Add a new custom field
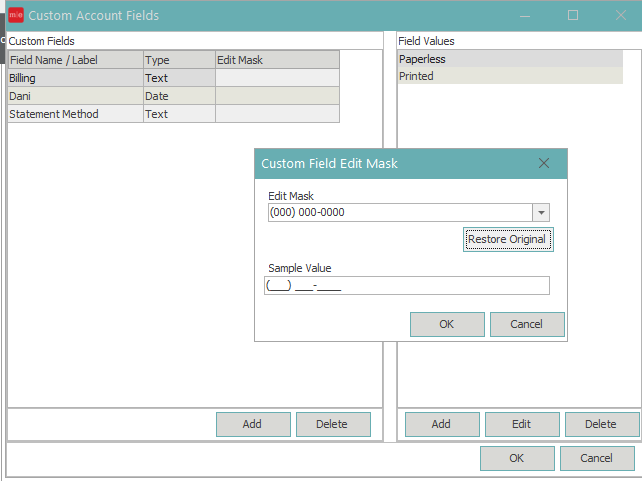 coord(252,424)
